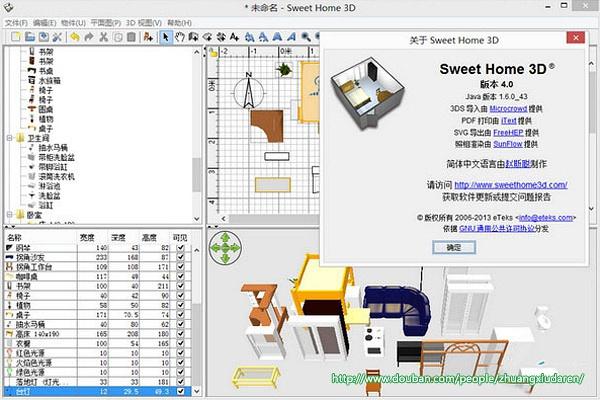
Task: Click the green 3D view navigation arrows
Action: (227, 244)
